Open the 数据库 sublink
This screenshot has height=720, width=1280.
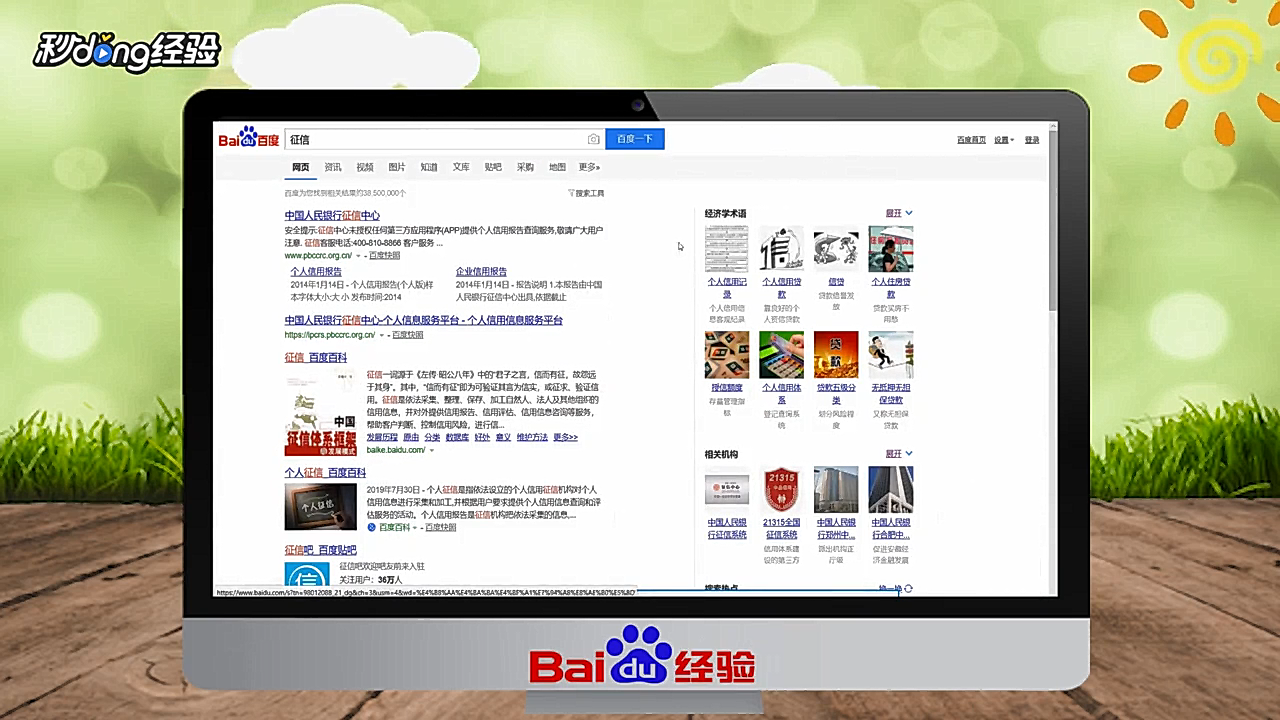click(x=457, y=438)
